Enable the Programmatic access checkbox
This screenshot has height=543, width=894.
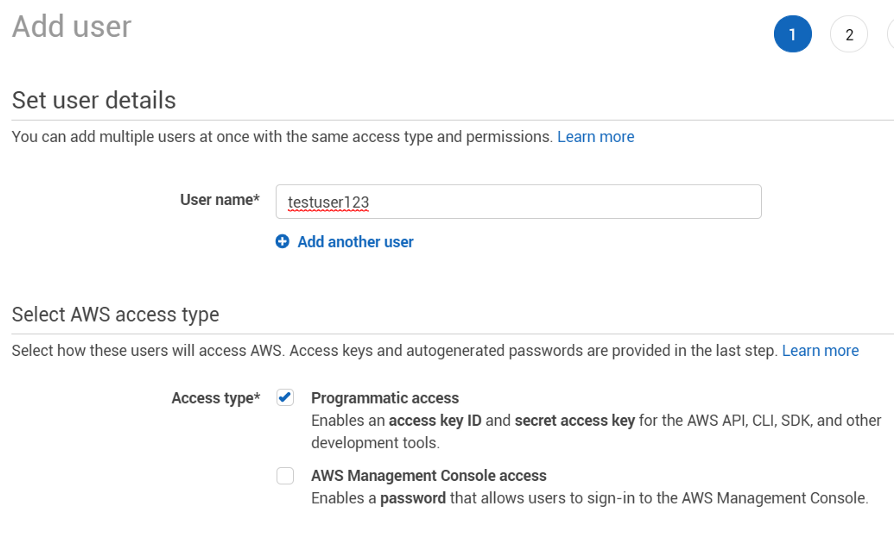[x=285, y=397]
